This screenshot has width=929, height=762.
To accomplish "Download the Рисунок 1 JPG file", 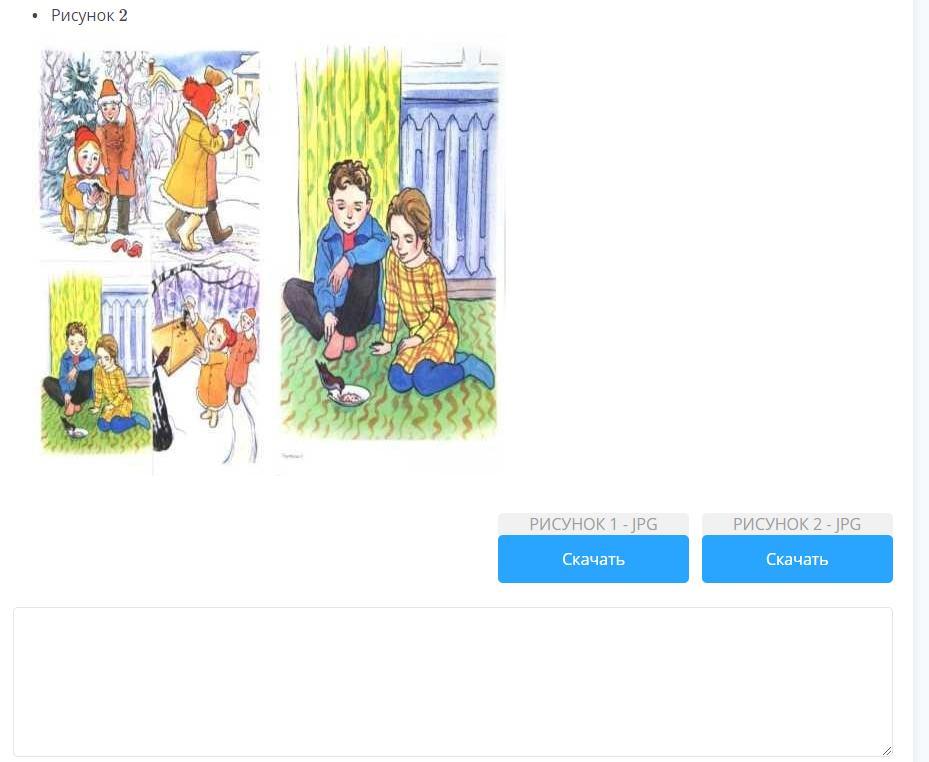I will click(x=593, y=559).
